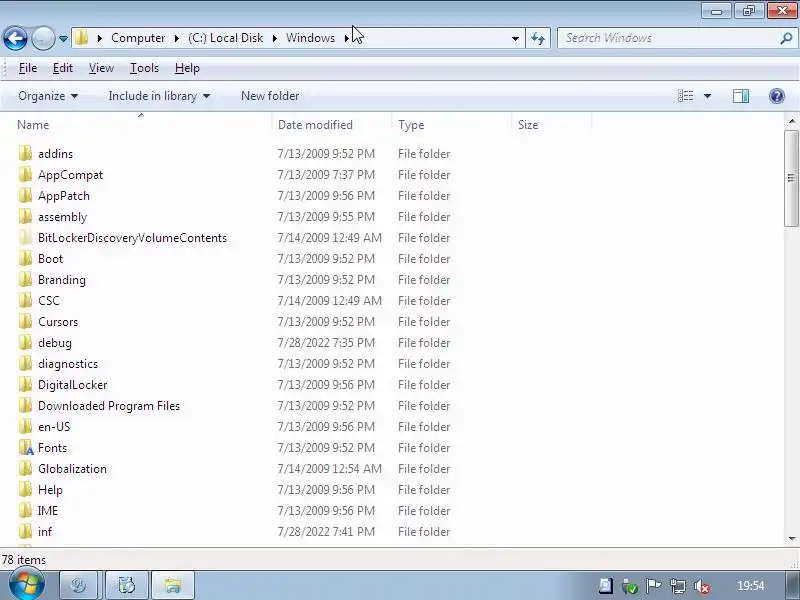This screenshot has height=600, width=800.
Task: Open the address bar history dropdown
Action: point(515,39)
